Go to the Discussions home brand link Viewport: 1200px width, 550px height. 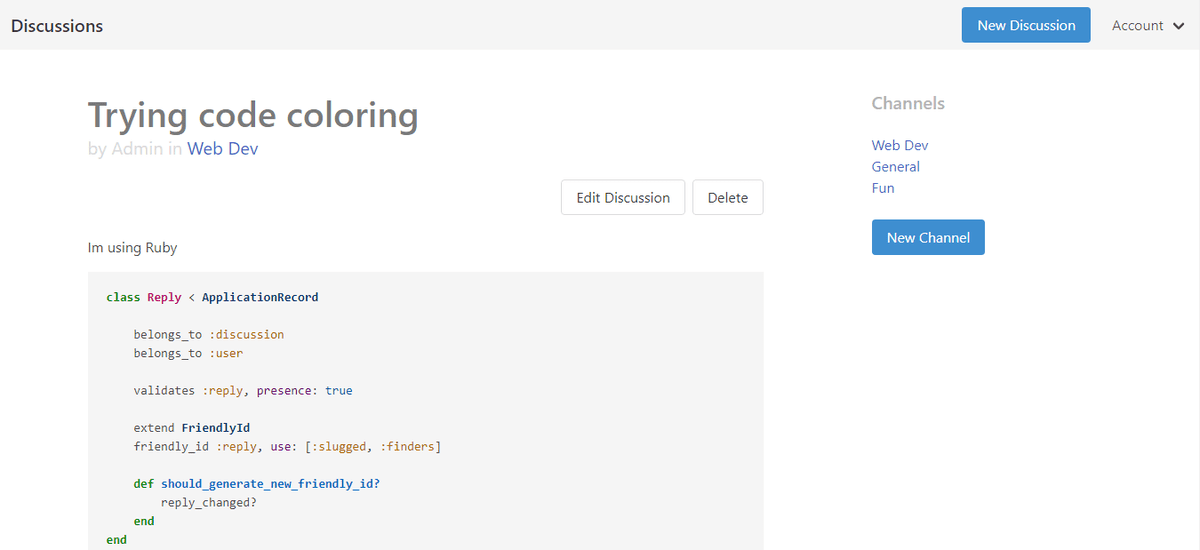(57, 26)
